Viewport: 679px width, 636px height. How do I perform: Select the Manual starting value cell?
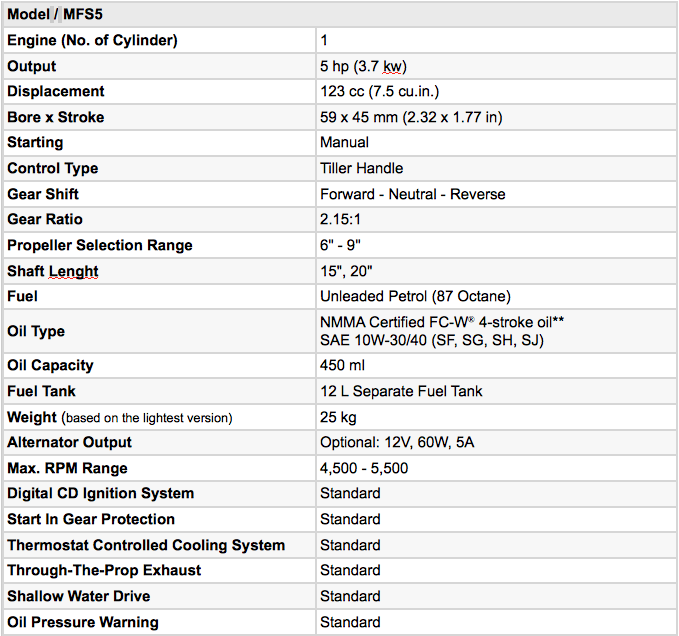coord(344,142)
